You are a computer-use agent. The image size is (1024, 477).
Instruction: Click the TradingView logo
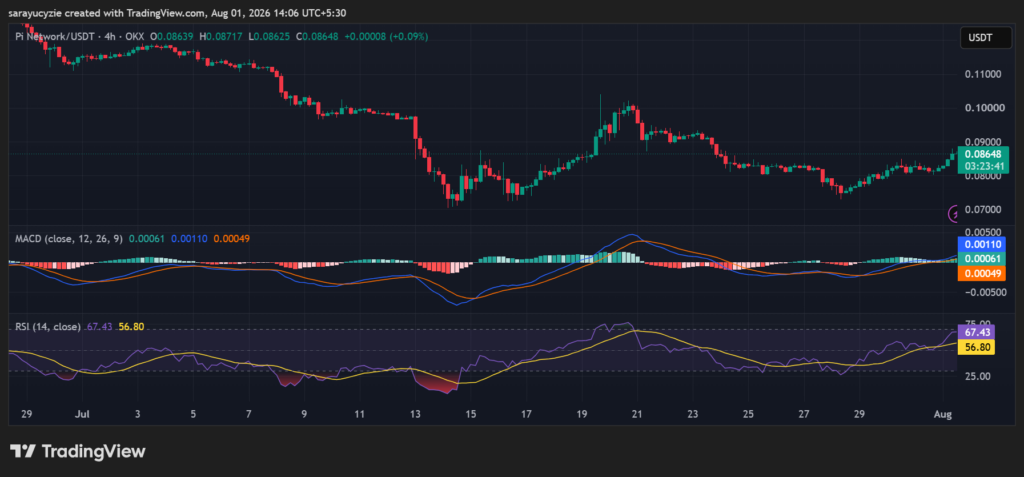click(x=78, y=451)
